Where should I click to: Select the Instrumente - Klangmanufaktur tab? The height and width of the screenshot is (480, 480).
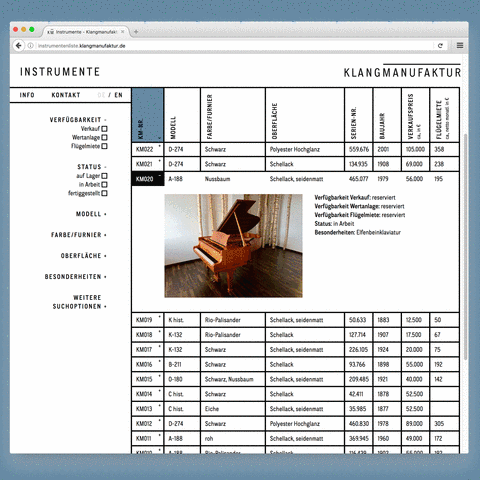86,32
